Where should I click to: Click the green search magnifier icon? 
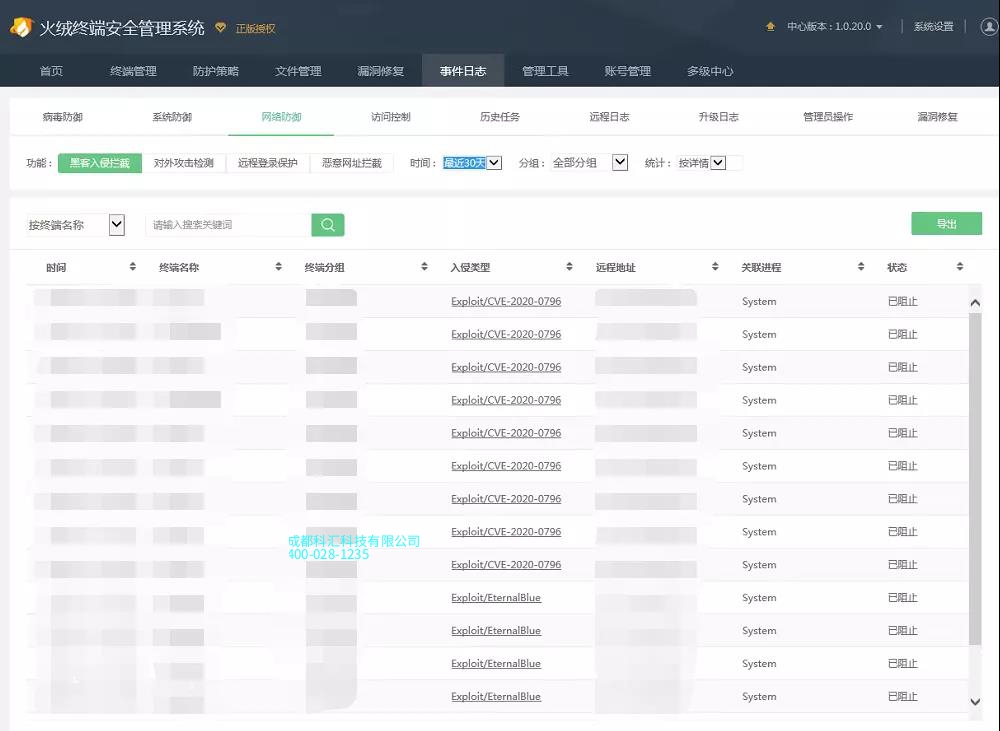[x=327, y=225]
